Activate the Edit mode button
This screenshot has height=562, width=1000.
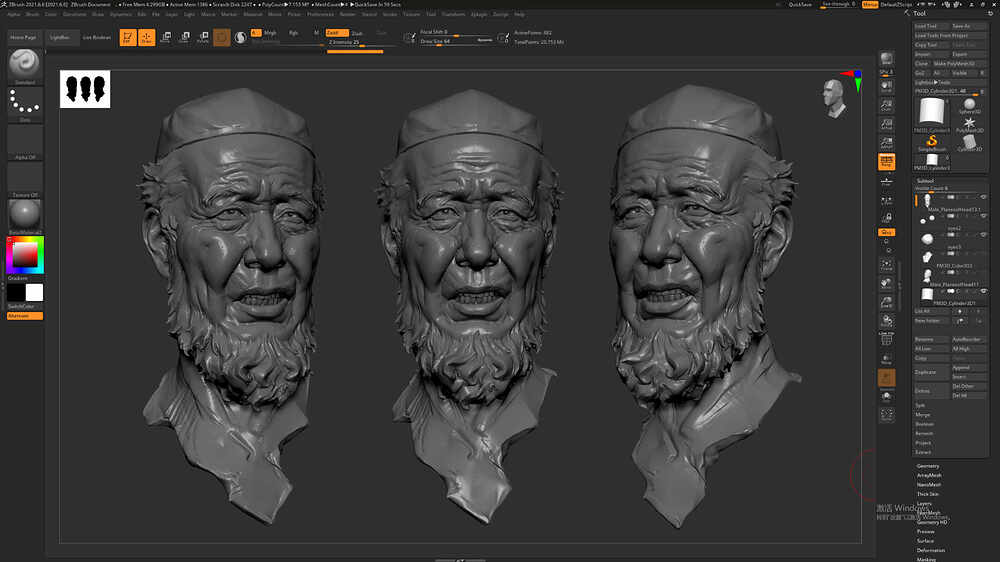[x=128, y=38]
